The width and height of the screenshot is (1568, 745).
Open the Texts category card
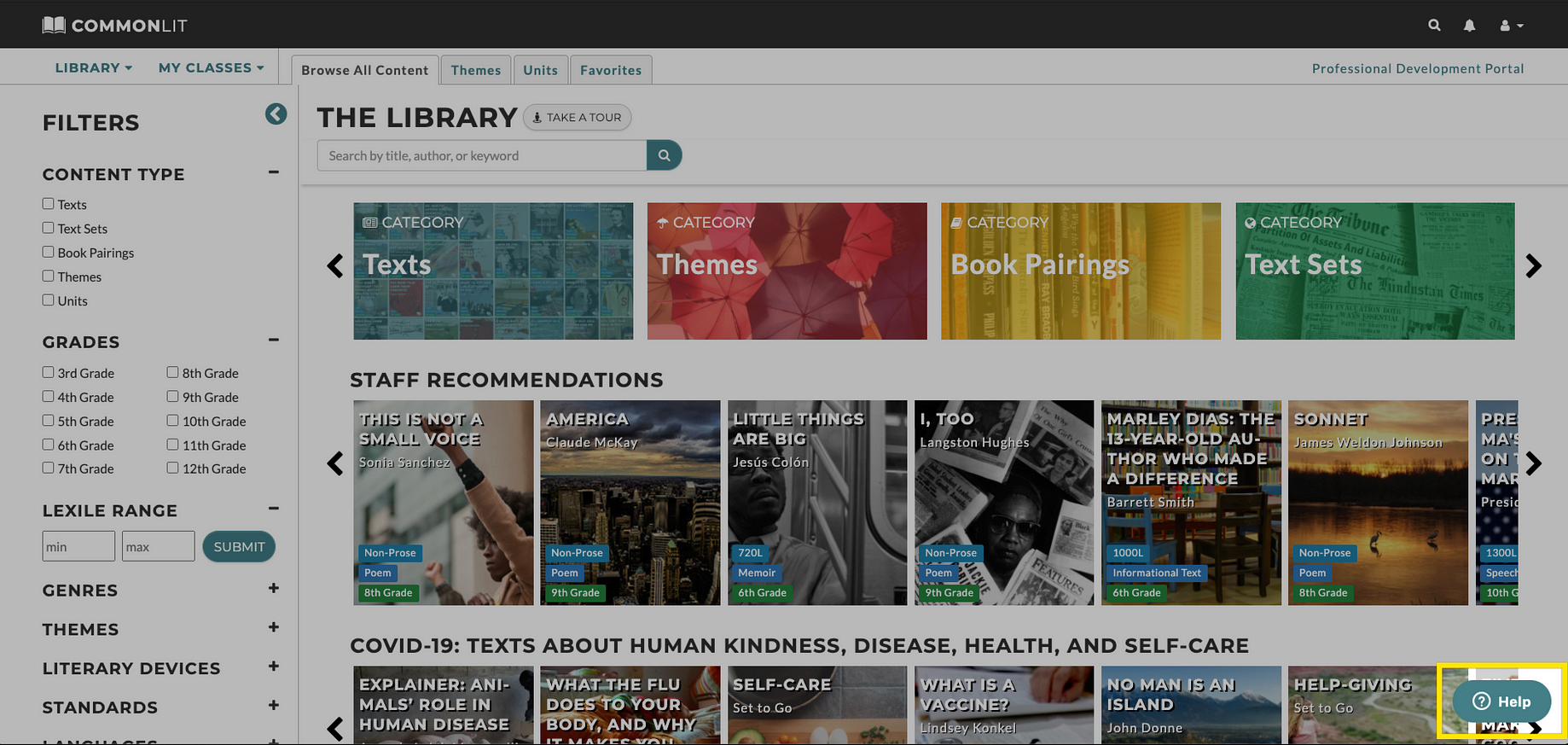click(x=493, y=271)
